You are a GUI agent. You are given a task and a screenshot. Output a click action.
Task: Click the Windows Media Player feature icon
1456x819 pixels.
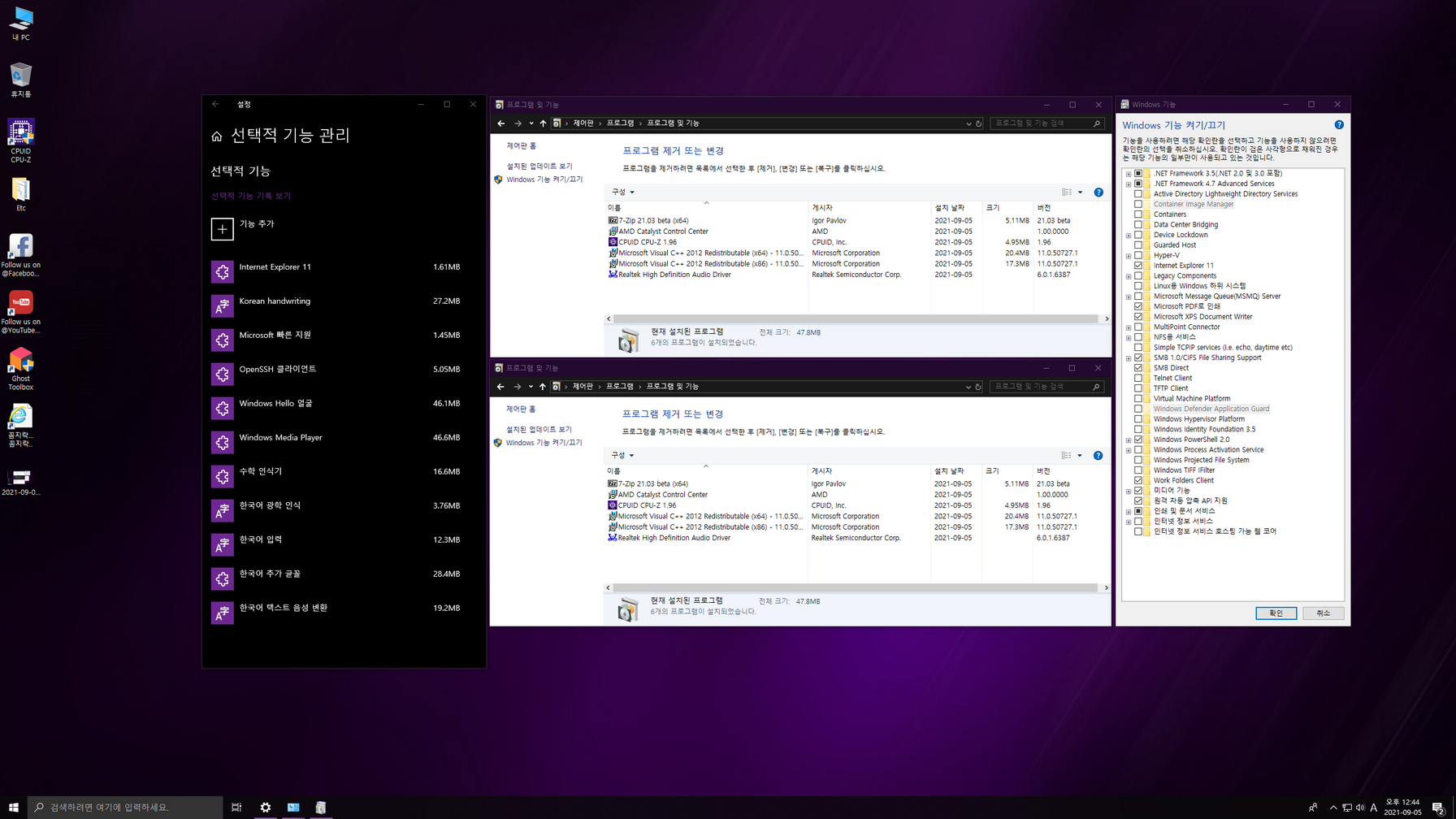tap(222, 442)
